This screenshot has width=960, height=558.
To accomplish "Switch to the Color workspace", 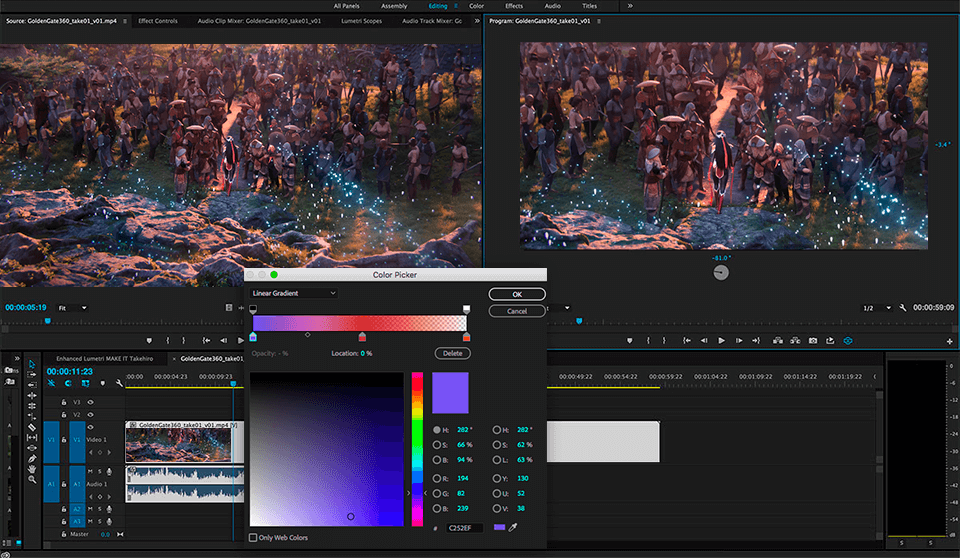I will [476, 6].
